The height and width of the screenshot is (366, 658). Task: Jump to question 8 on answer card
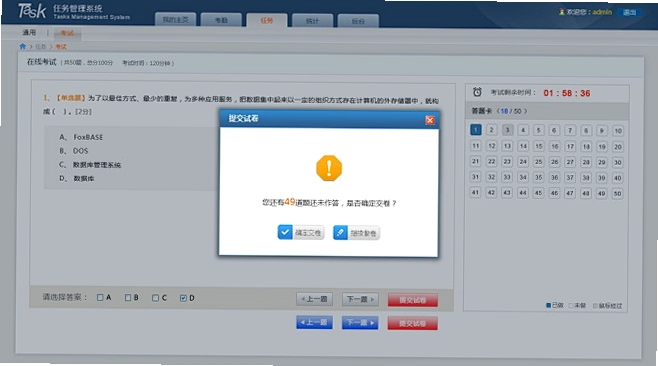pyautogui.click(x=586, y=131)
